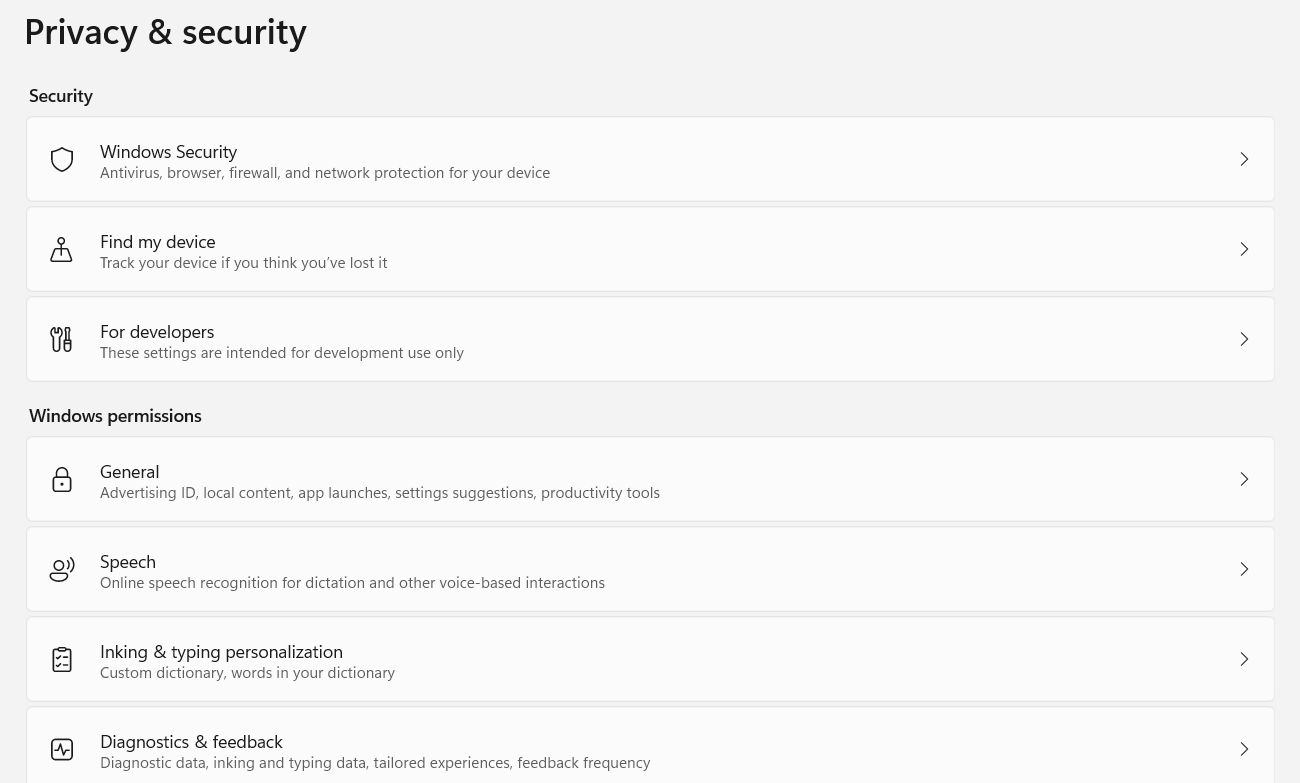Open Windows Security settings

pos(650,159)
